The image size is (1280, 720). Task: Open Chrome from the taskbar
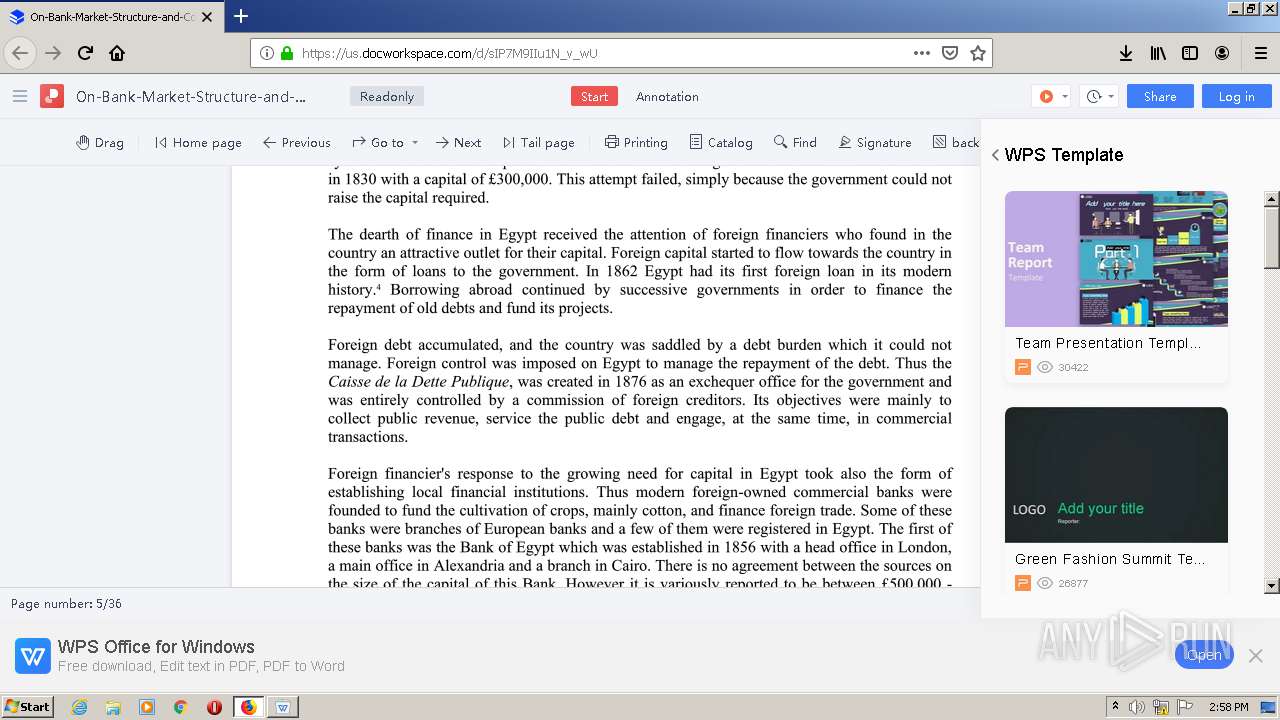[x=180, y=707]
